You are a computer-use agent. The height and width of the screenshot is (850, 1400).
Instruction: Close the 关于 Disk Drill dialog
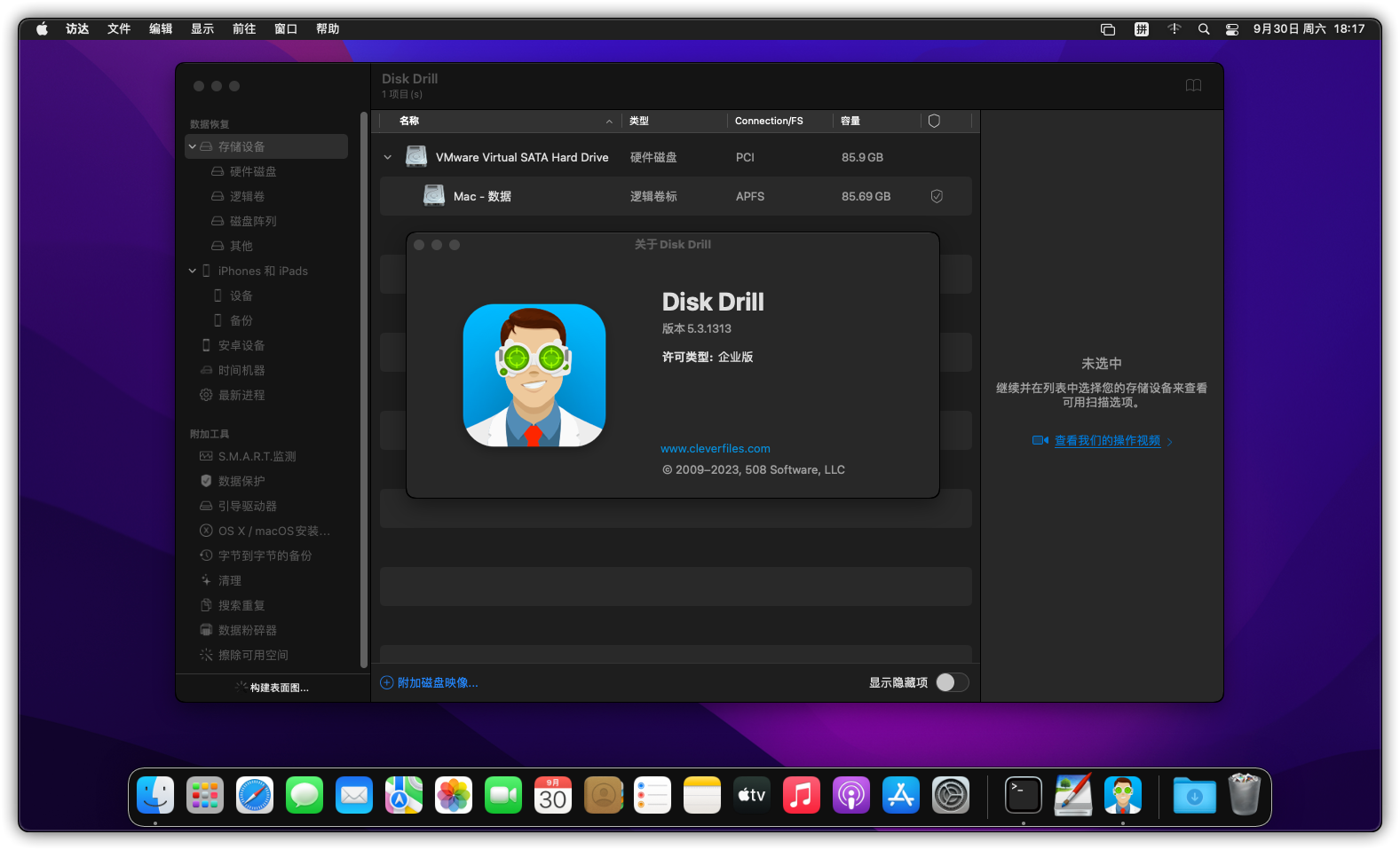(x=419, y=245)
